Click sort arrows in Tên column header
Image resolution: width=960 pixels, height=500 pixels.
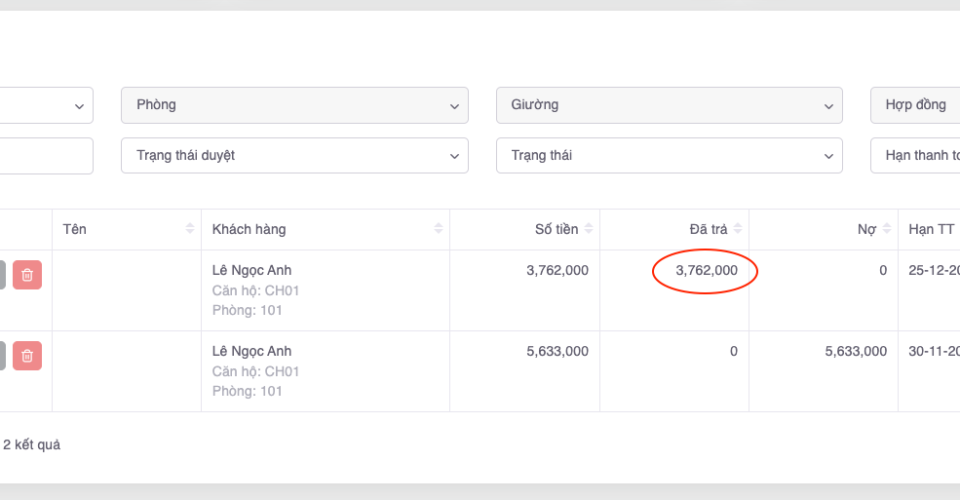(x=190, y=229)
